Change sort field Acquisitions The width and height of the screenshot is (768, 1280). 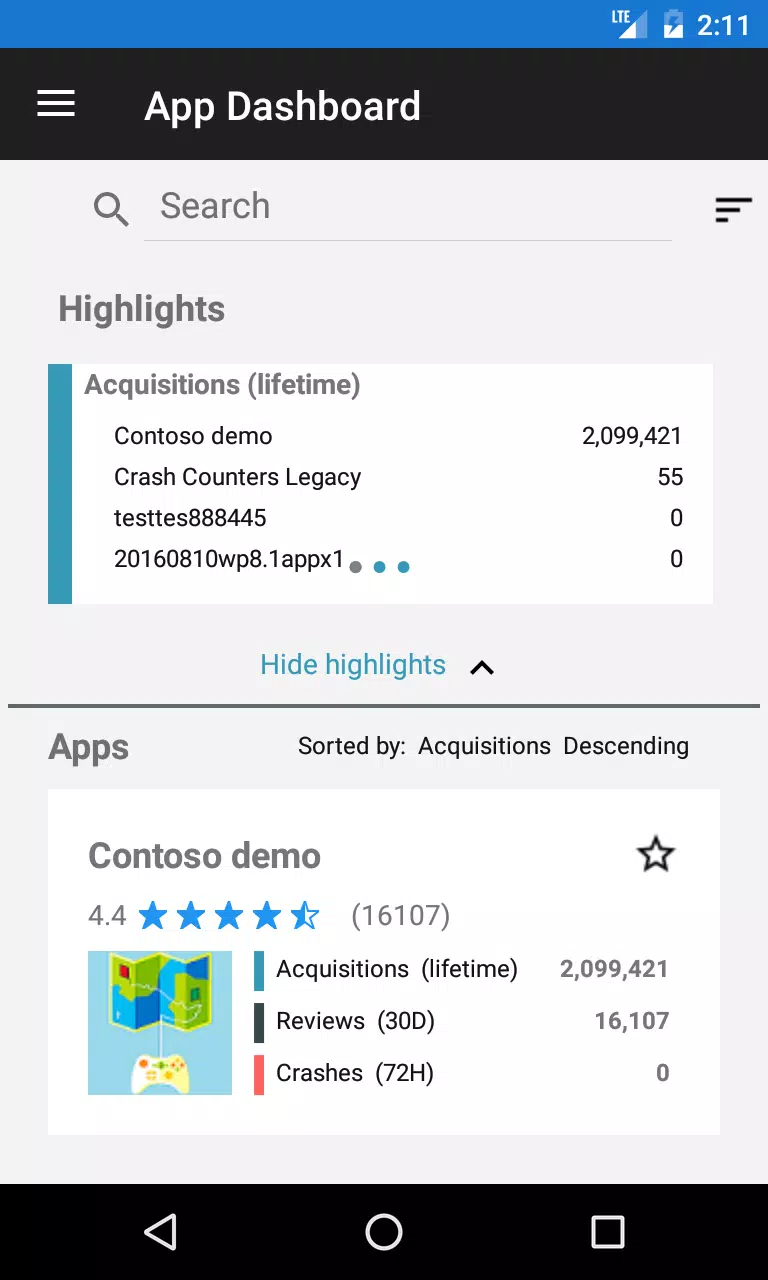click(484, 746)
